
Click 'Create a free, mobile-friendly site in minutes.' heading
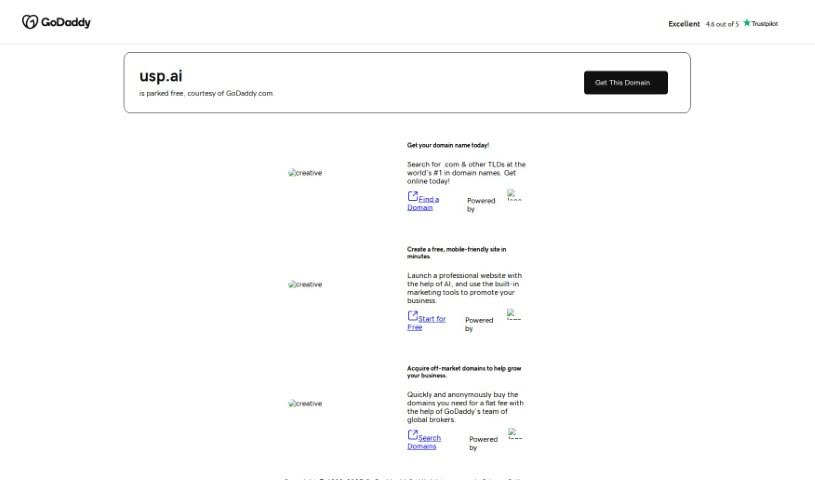456,253
